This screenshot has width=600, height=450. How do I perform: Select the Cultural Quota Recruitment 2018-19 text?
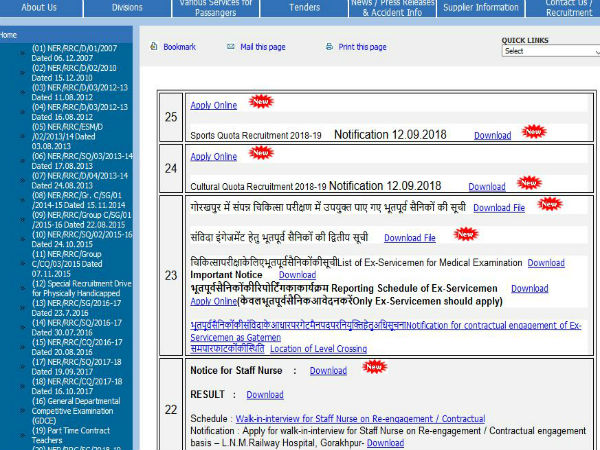coord(258,187)
